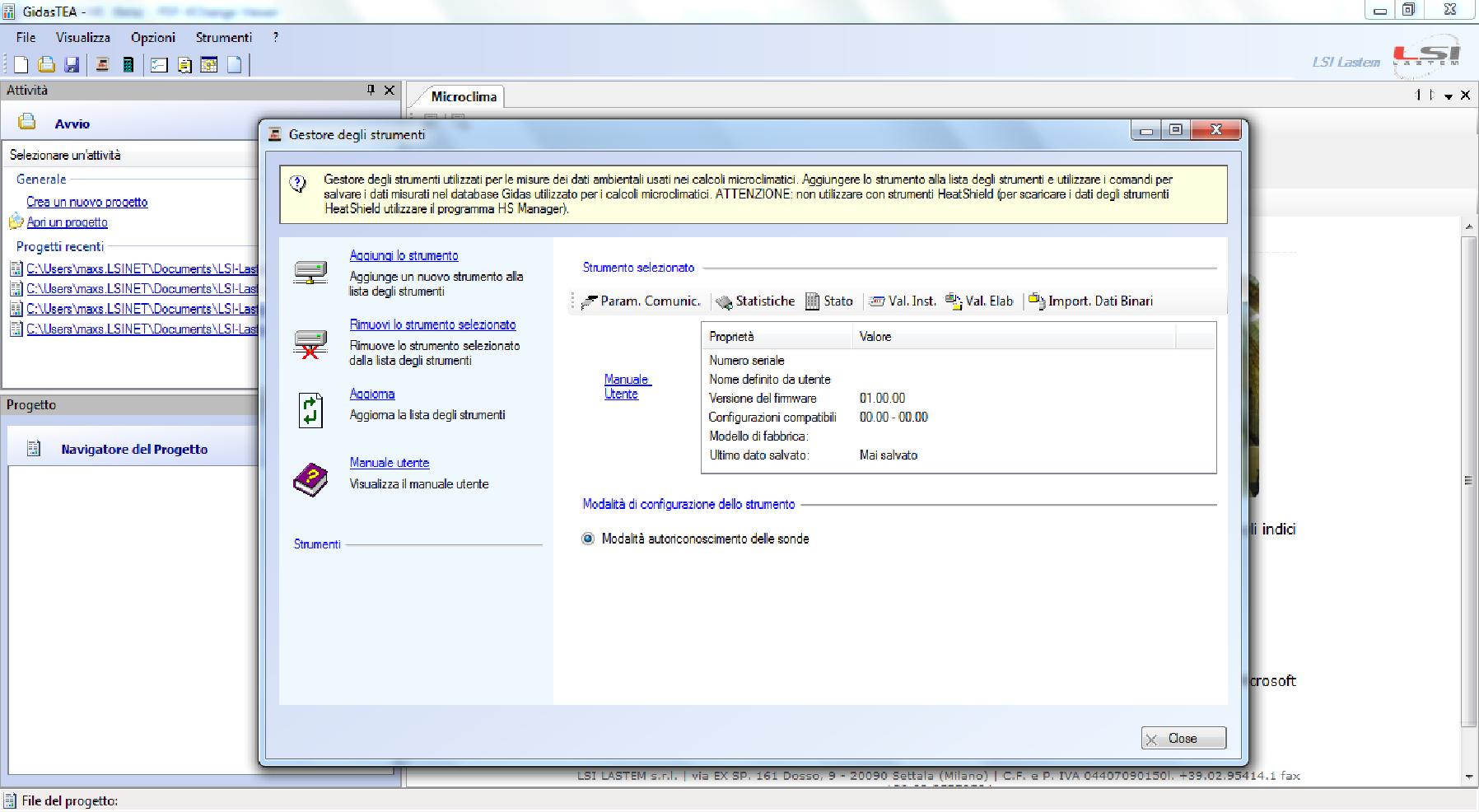The width and height of the screenshot is (1479, 812).
Task: Open Val. Elab elaborated values
Action: click(x=979, y=301)
